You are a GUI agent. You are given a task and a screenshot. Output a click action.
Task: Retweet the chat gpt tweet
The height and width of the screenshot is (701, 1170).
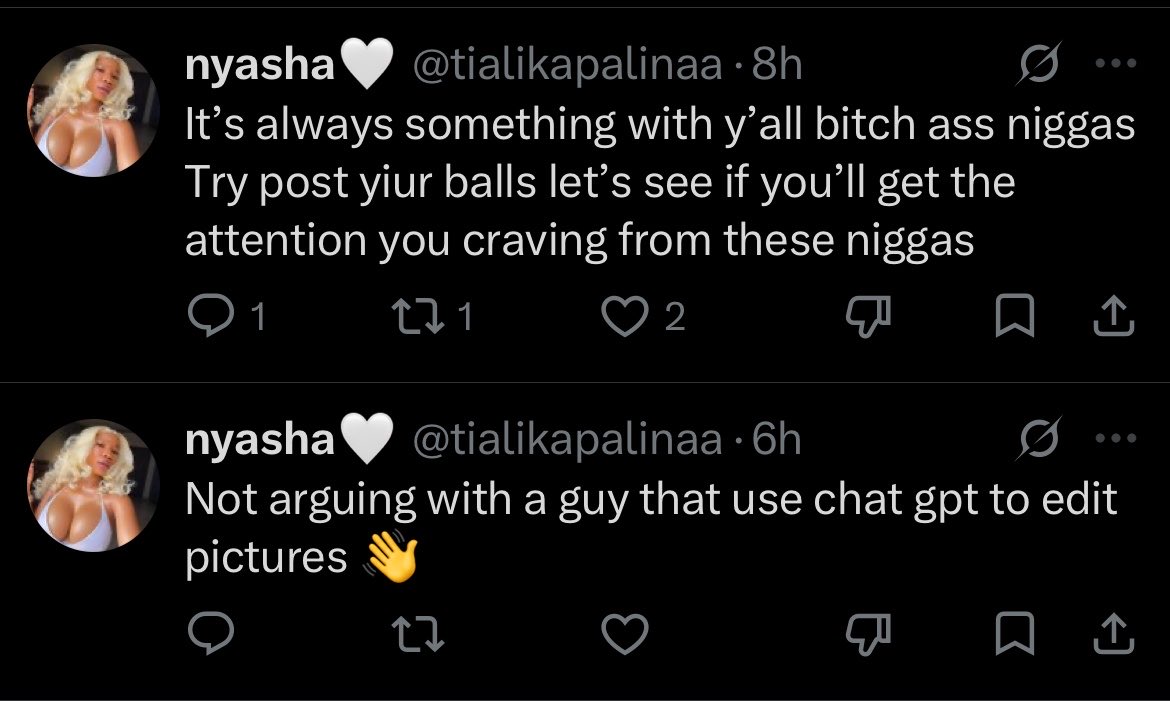pyautogui.click(x=418, y=633)
